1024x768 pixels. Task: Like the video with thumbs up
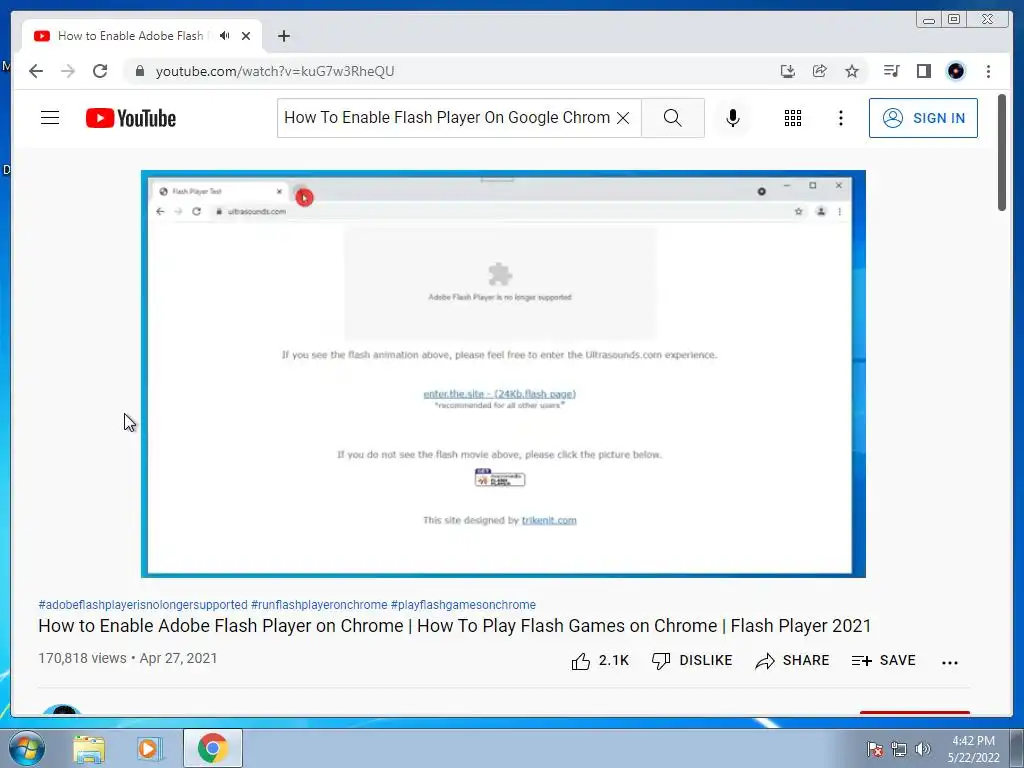600,661
